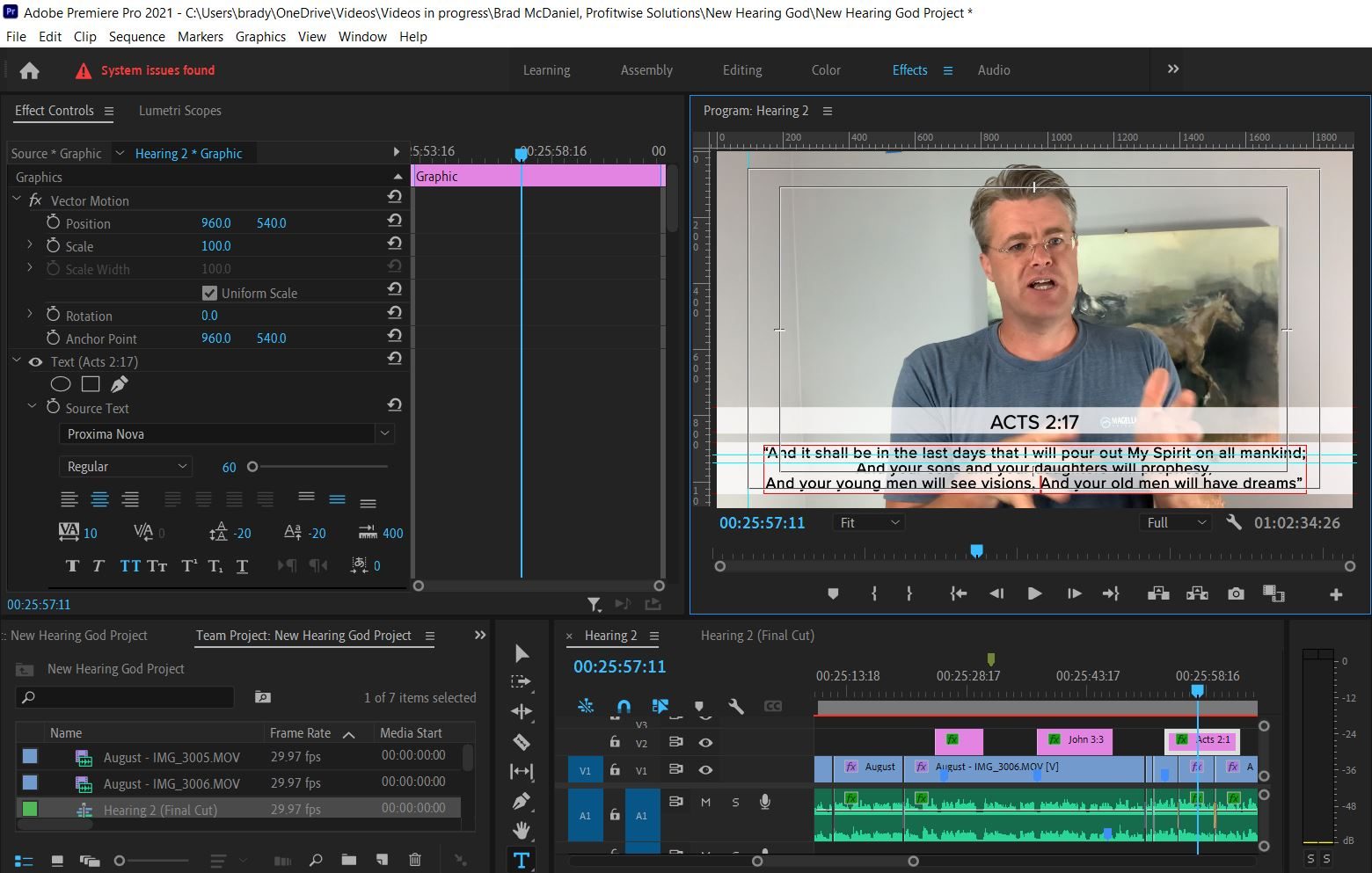Select the Pen tool in the tools panel

522,801
